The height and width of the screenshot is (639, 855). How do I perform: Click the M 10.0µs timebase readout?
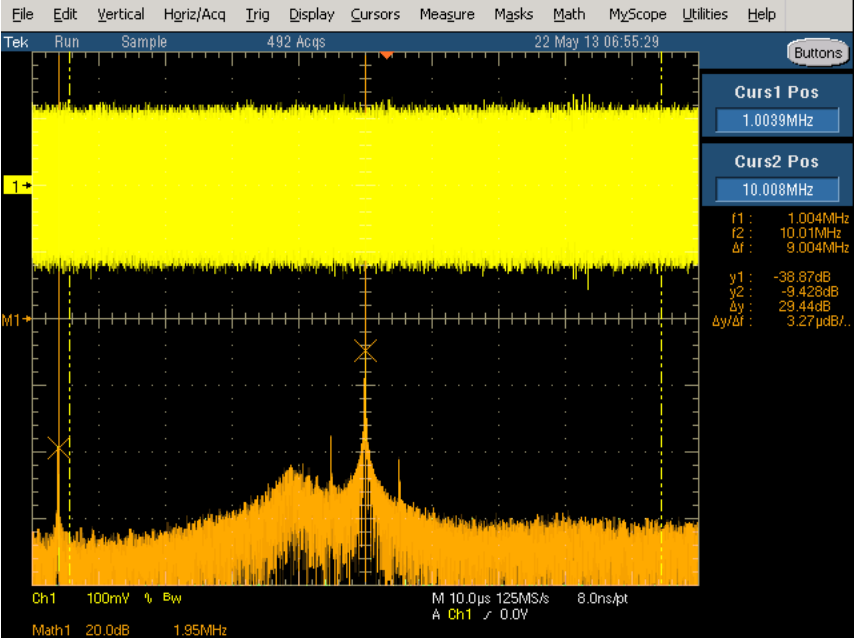(463, 599)
